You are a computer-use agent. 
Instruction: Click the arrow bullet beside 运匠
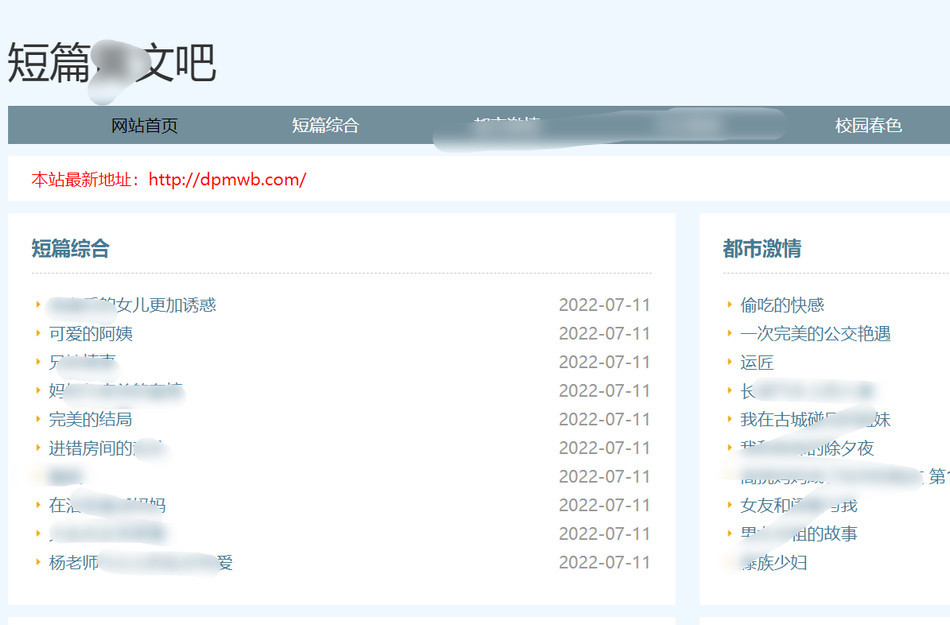(x=729, y=362)
